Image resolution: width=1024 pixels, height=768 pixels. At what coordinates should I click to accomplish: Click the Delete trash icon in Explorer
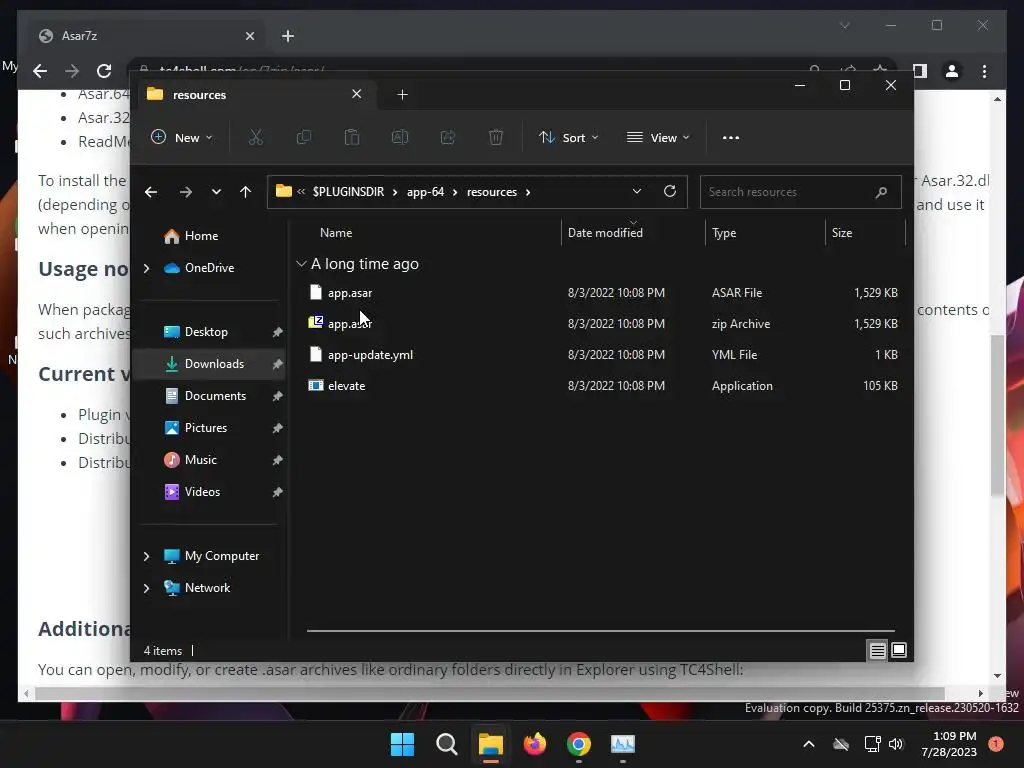pyautogui.click(x=496, y=137)
